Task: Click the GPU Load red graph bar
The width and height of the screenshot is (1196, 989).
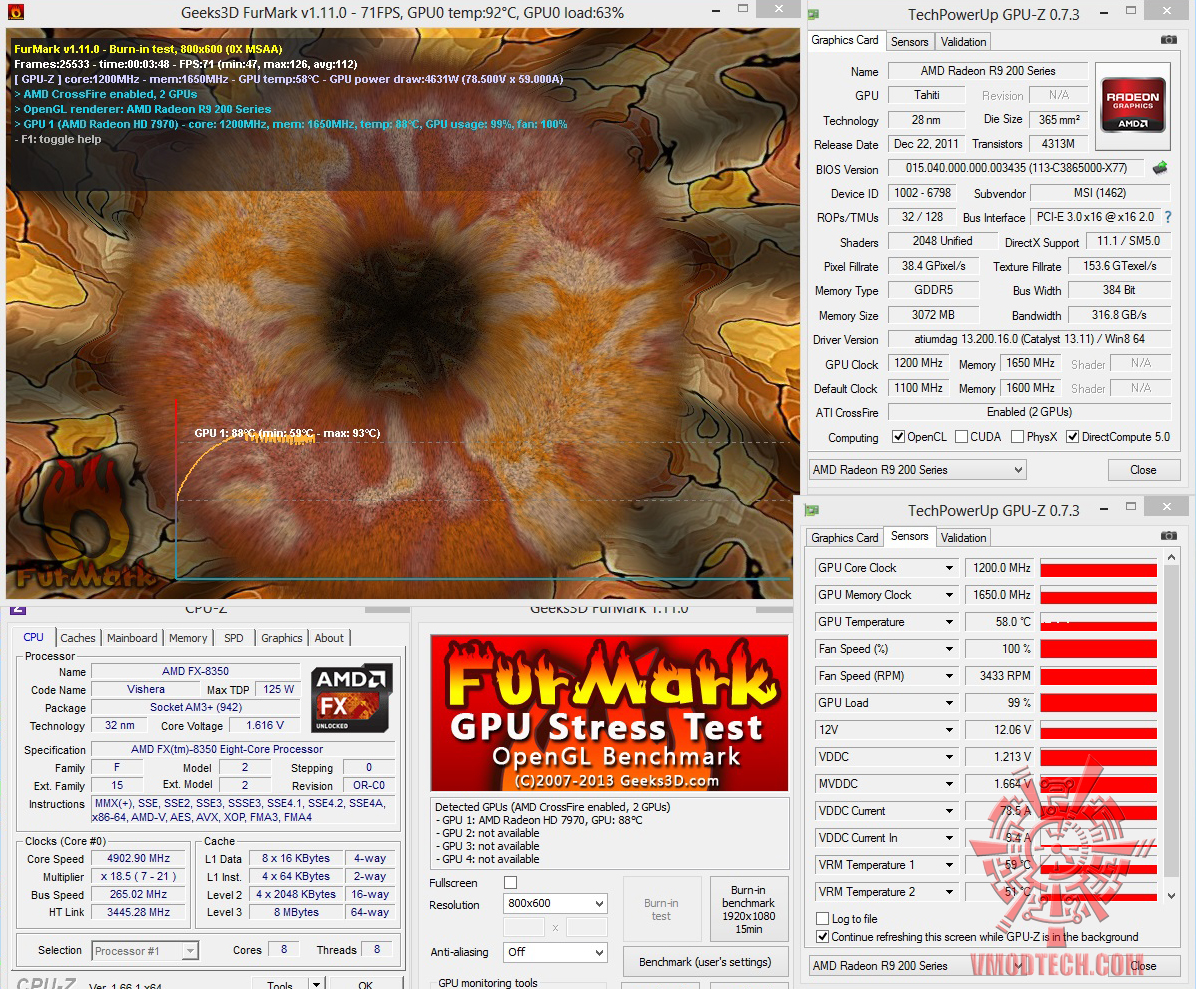Action: pyautogui.click(x=1098, y=704)
